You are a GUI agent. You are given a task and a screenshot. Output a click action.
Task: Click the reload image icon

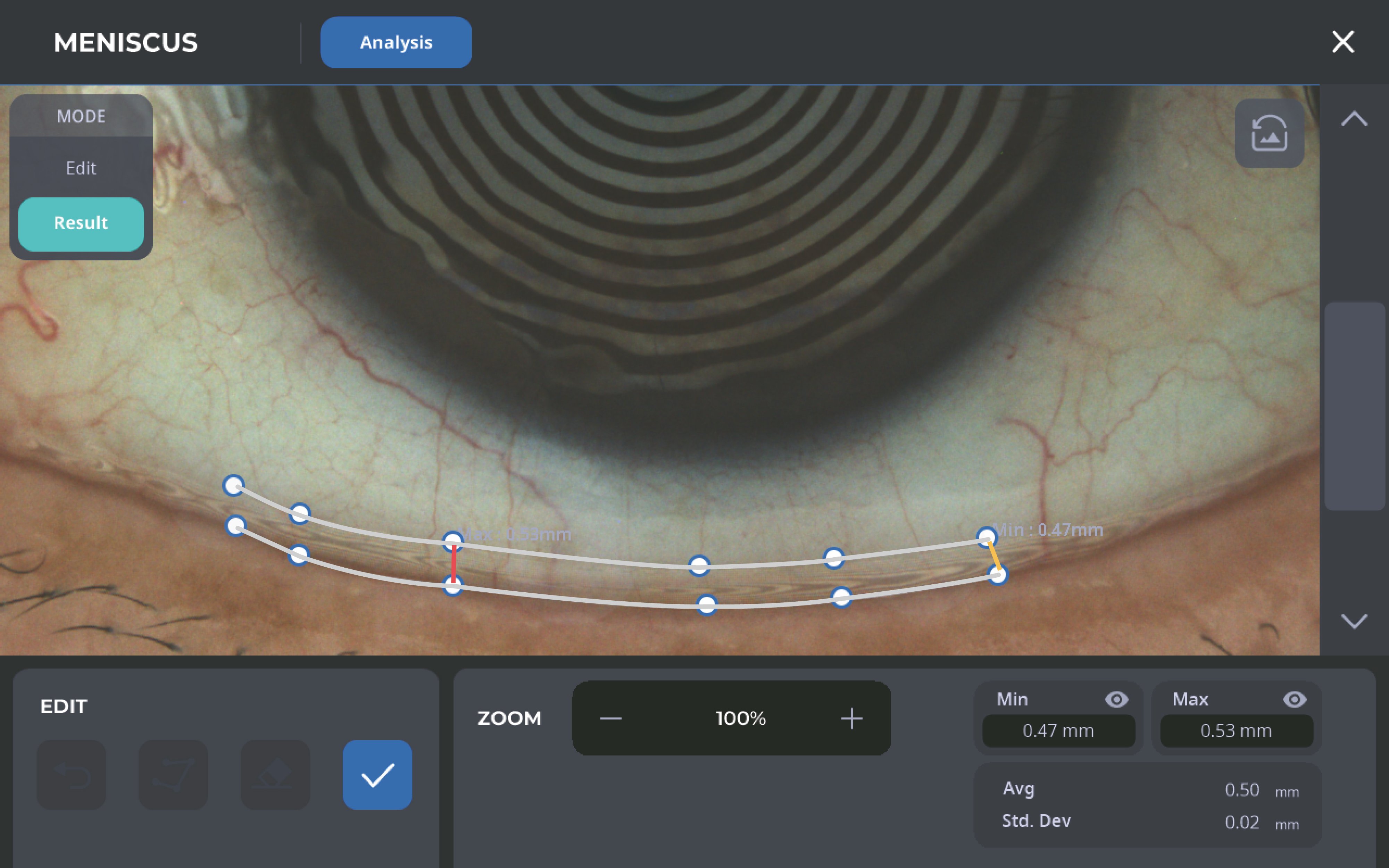(1269, 133)
